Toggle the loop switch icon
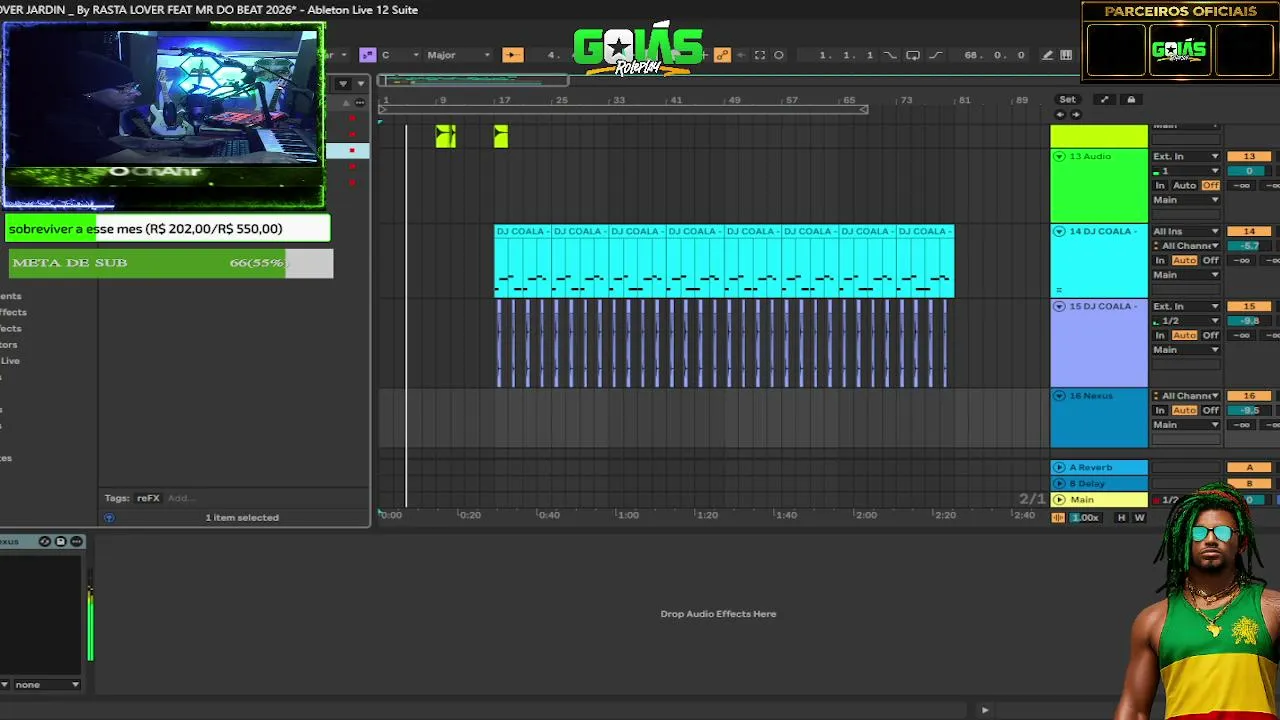This screenshot has height=720, width=1280. [x=913, y=55]
